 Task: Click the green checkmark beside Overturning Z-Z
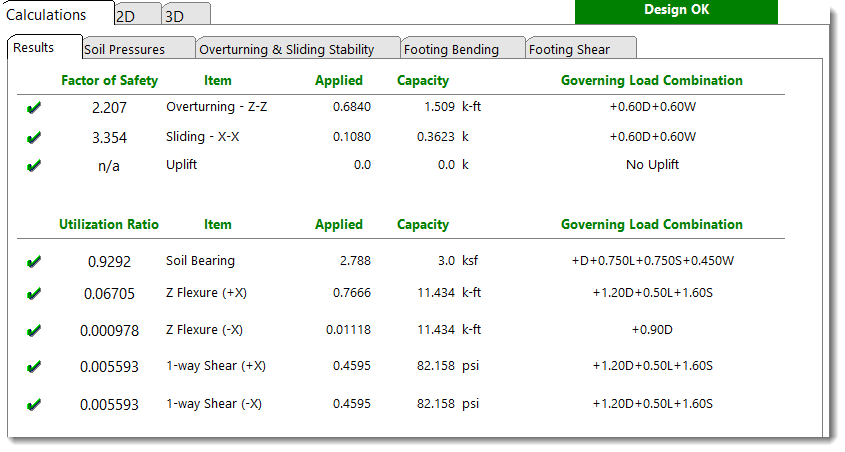click(x=34, y=108)
